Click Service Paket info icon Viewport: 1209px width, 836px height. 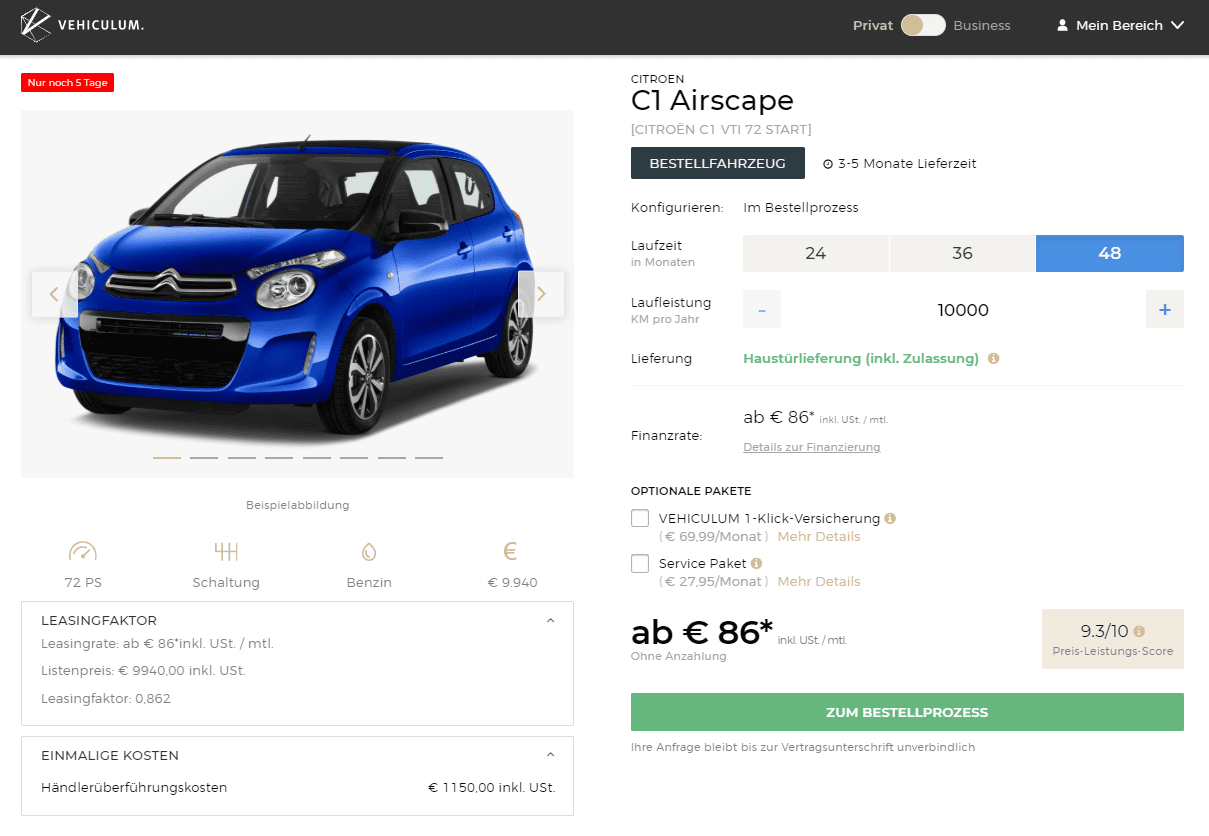click(756, 563)
